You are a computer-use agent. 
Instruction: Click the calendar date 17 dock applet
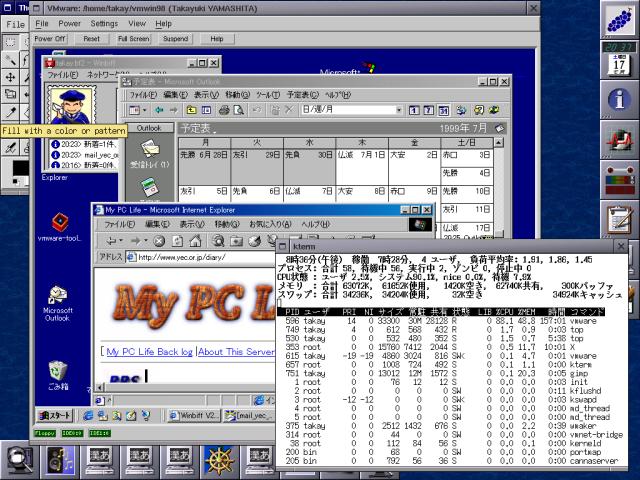(x=619, y=65)
